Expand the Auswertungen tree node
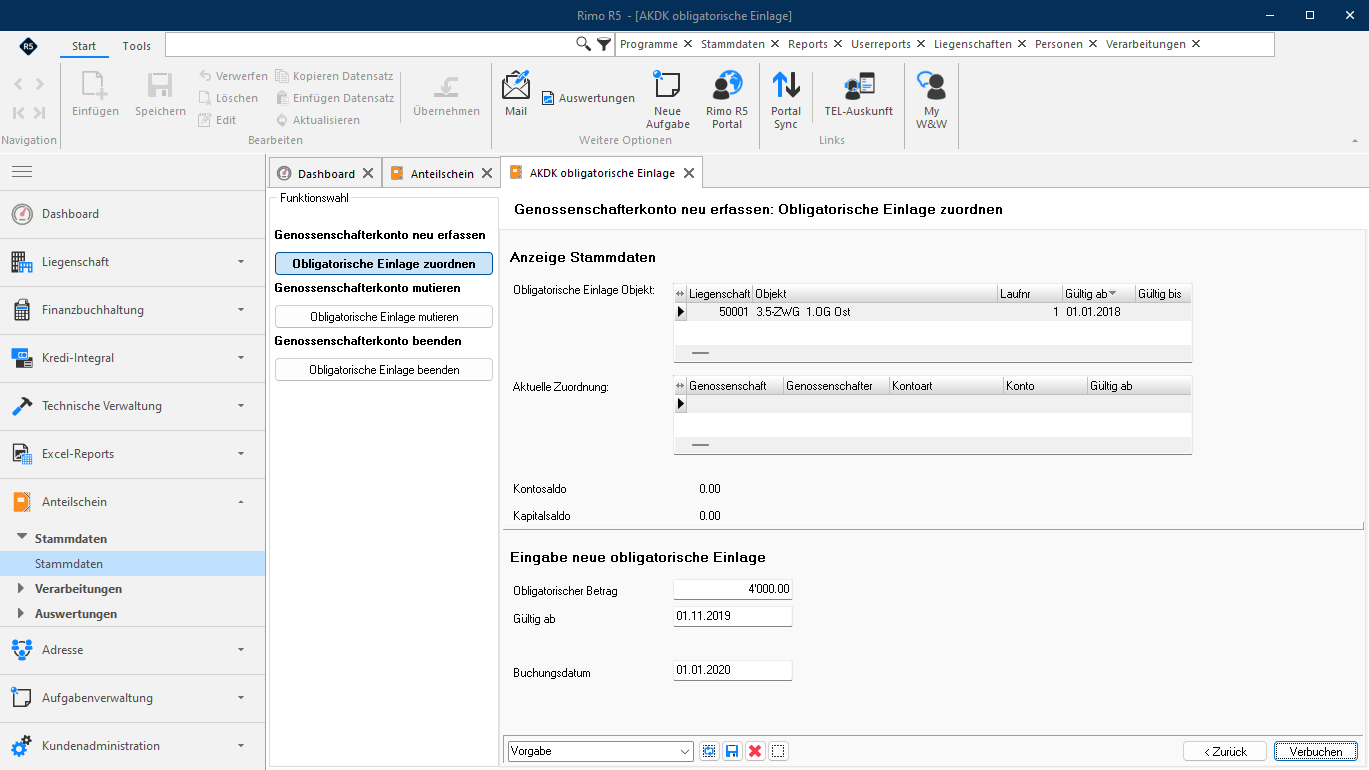 click(21, 613)
